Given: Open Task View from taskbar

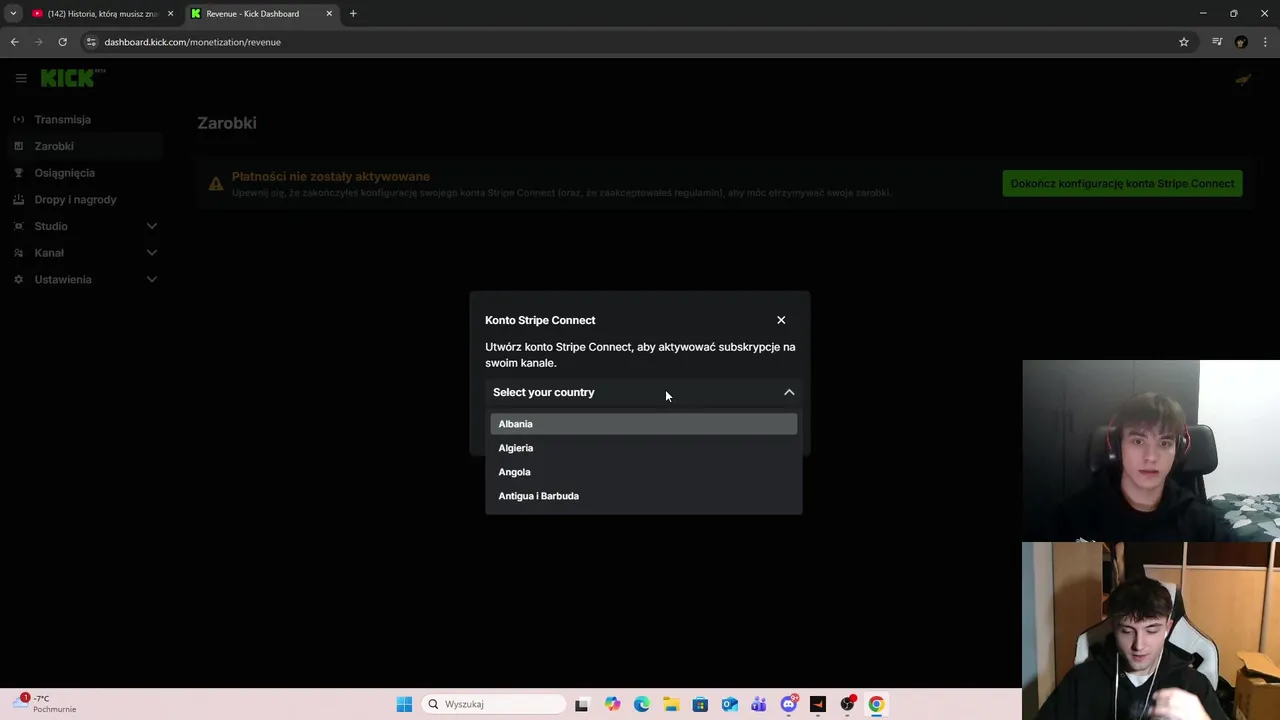Looking at the screenshot, I should (x=582, y=704).
